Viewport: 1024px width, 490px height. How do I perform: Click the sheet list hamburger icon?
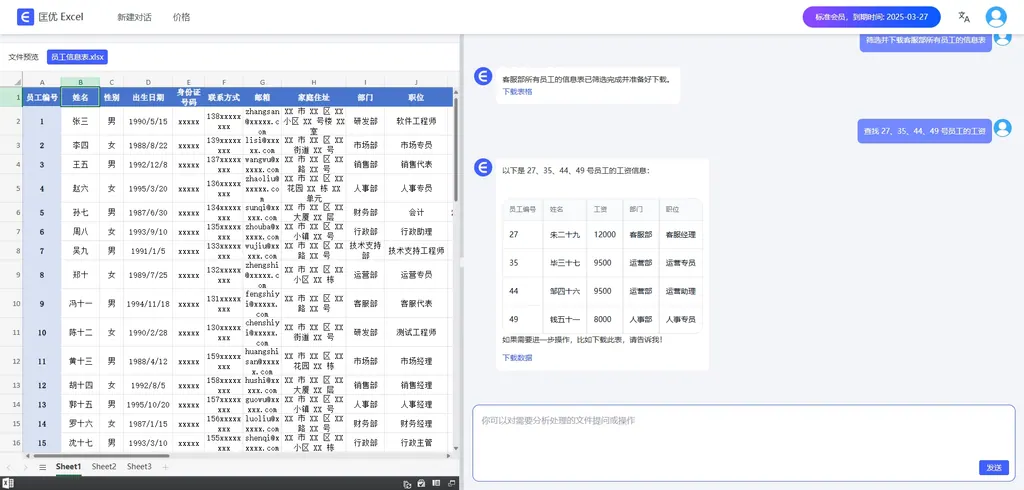point(42,467)
